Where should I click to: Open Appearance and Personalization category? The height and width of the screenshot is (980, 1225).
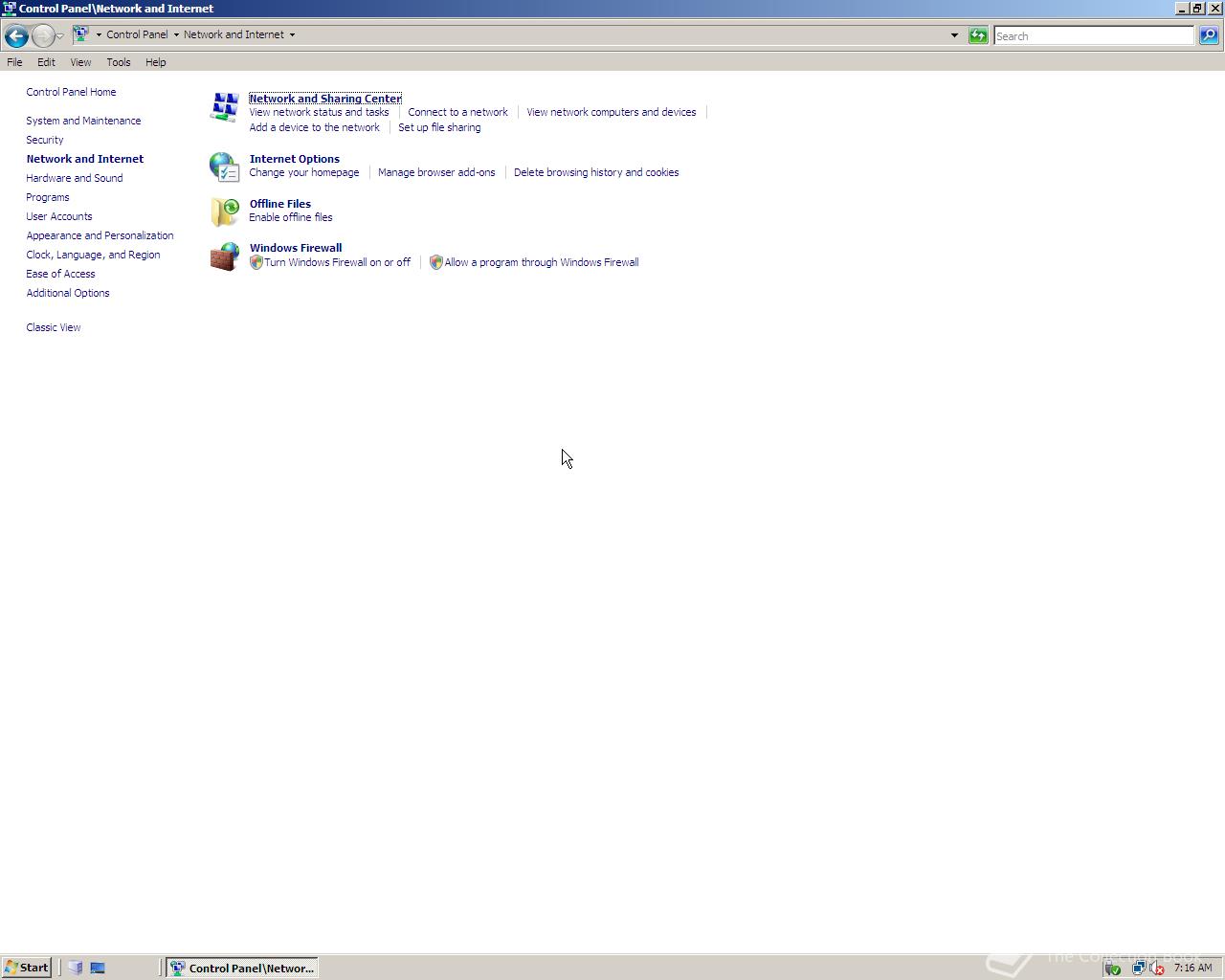(x=100, y=235)
